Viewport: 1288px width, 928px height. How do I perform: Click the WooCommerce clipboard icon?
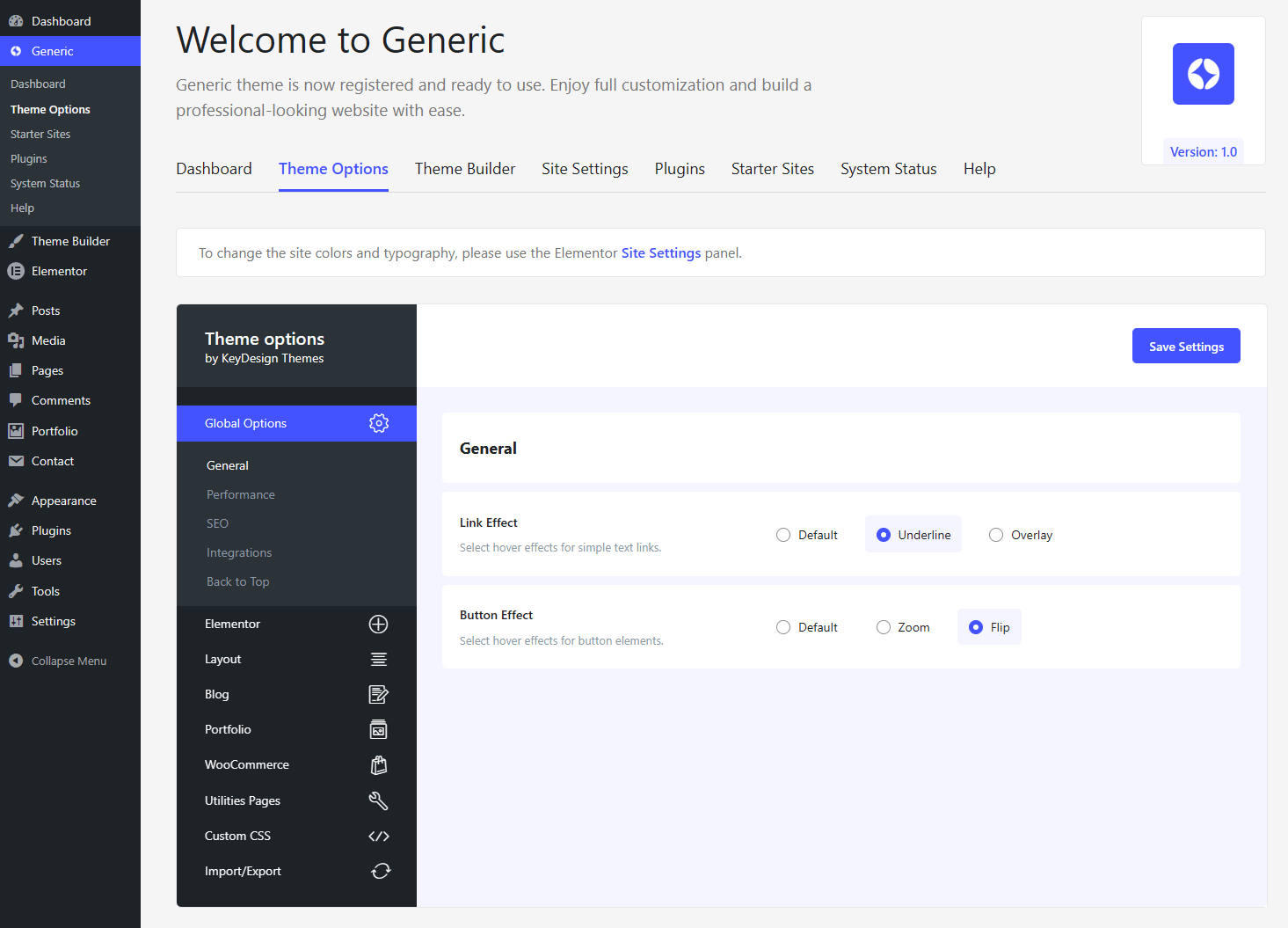point(379,765)
